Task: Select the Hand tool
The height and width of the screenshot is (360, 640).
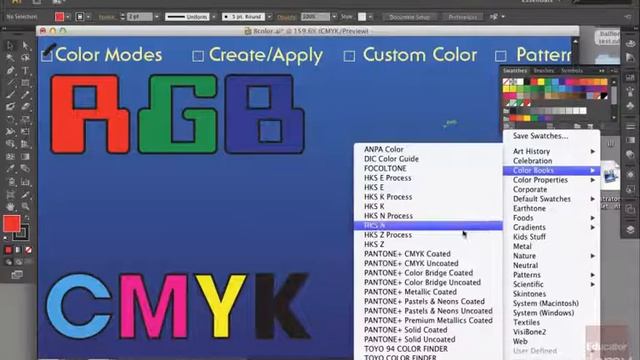Action: pyautogui.click(x=10, y=207)
